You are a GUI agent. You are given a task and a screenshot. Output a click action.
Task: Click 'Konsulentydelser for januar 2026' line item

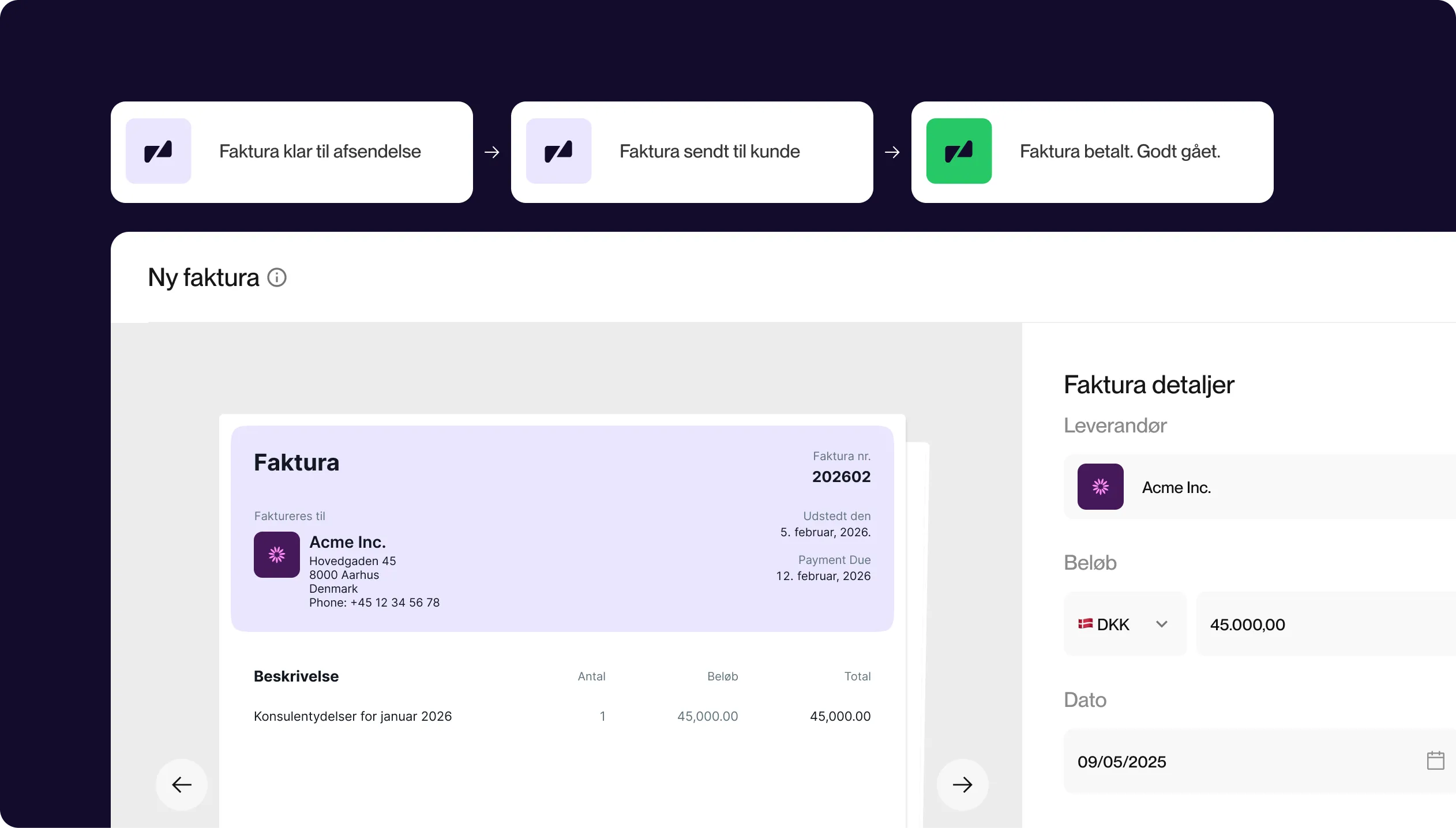[352, 716]
